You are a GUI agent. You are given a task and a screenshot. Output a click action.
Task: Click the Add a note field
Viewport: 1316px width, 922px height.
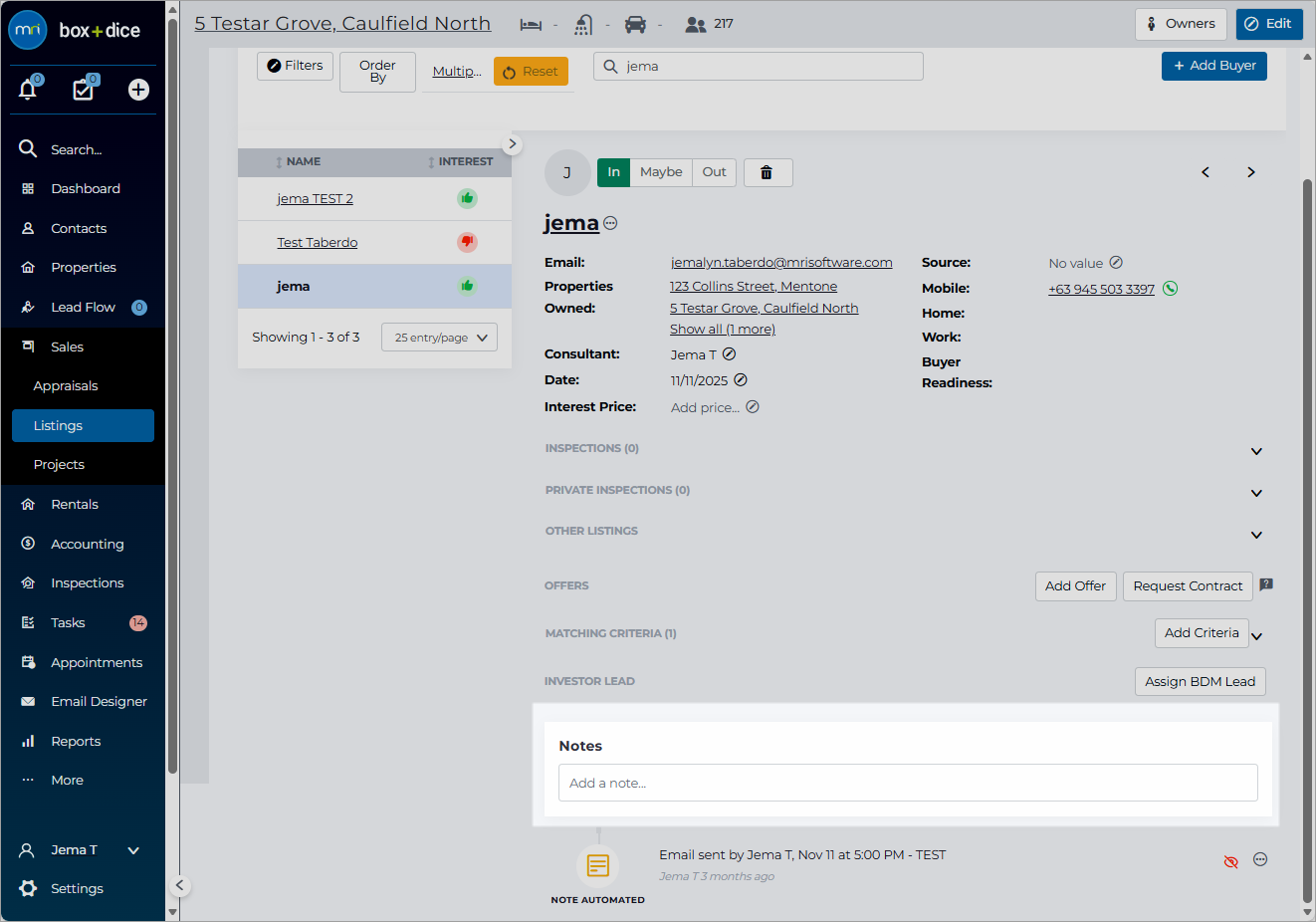tap(908, 783)
